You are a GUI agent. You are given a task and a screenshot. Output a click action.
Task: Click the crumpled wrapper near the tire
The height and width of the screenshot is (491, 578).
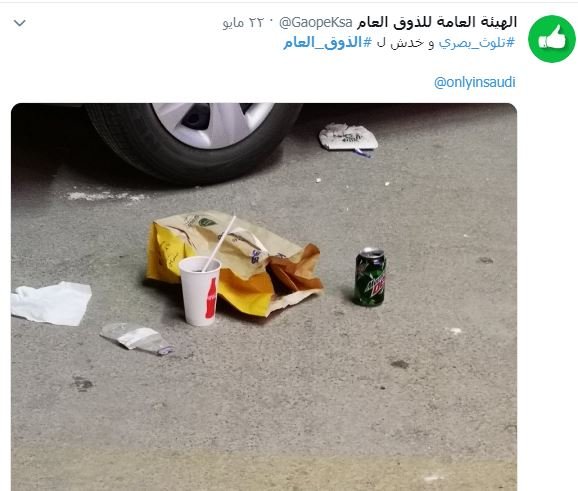click(348, 138)
